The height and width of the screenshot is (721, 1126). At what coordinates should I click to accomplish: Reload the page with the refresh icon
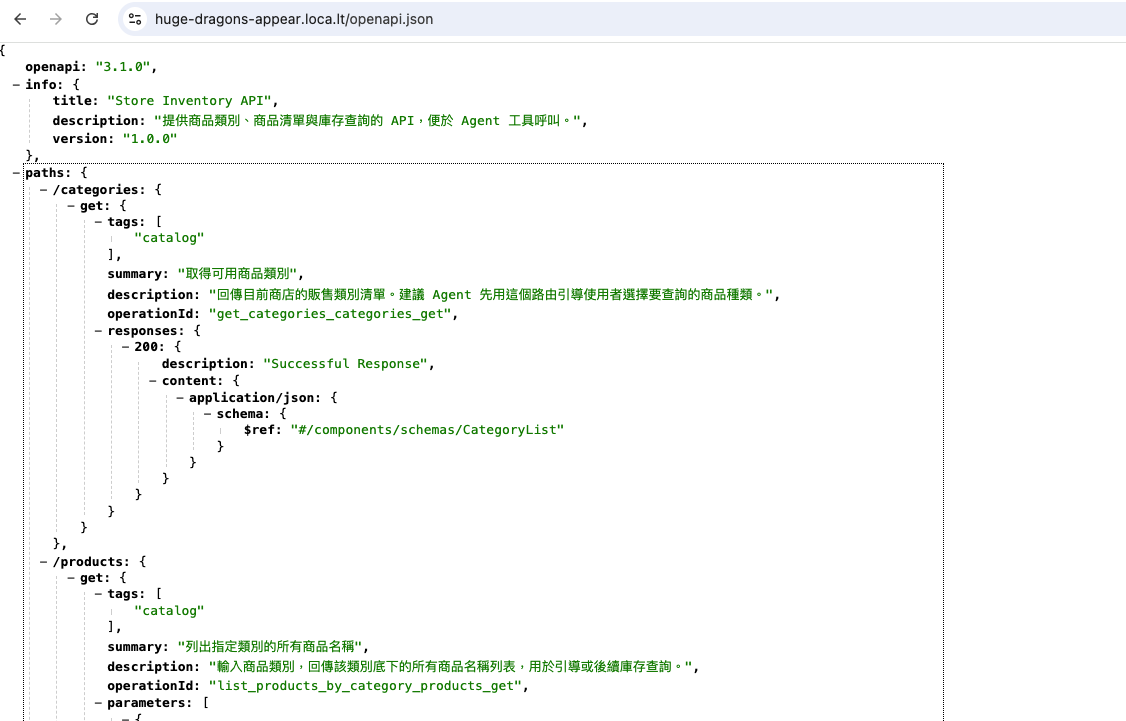92,19
